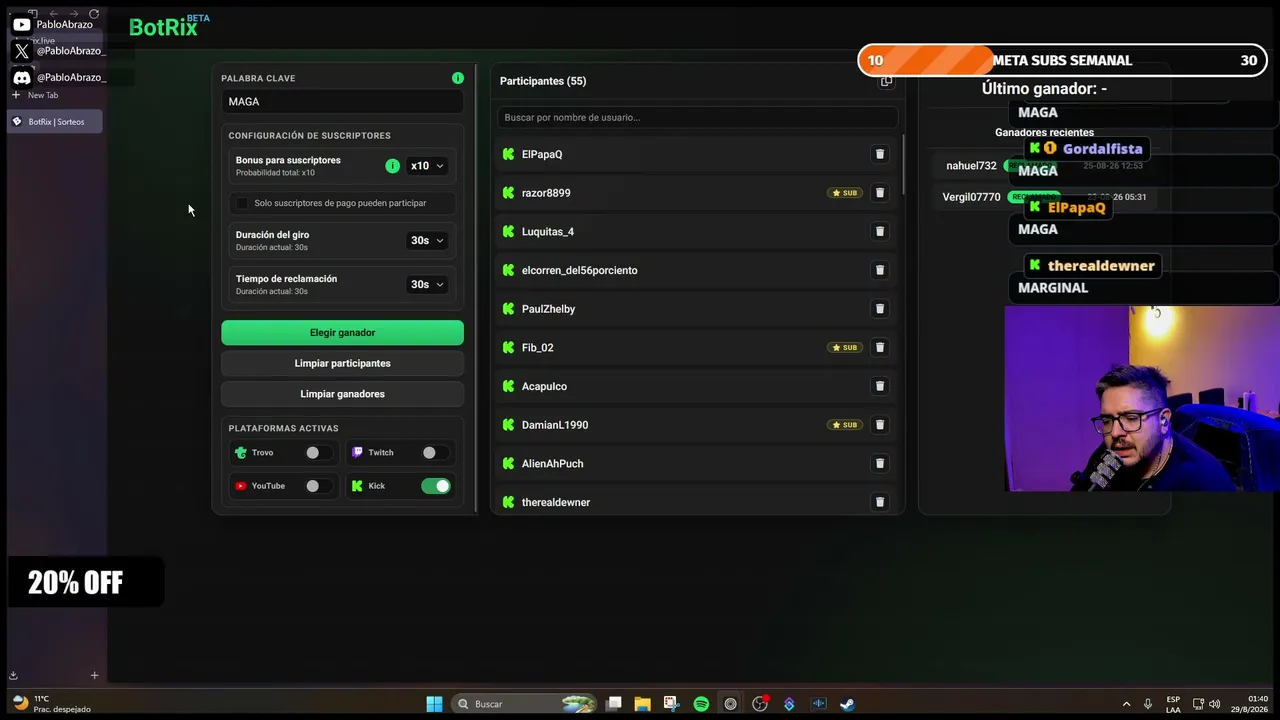Click the SUB badge on razor8899
The image size is (1280, 720).
point(845,193)
